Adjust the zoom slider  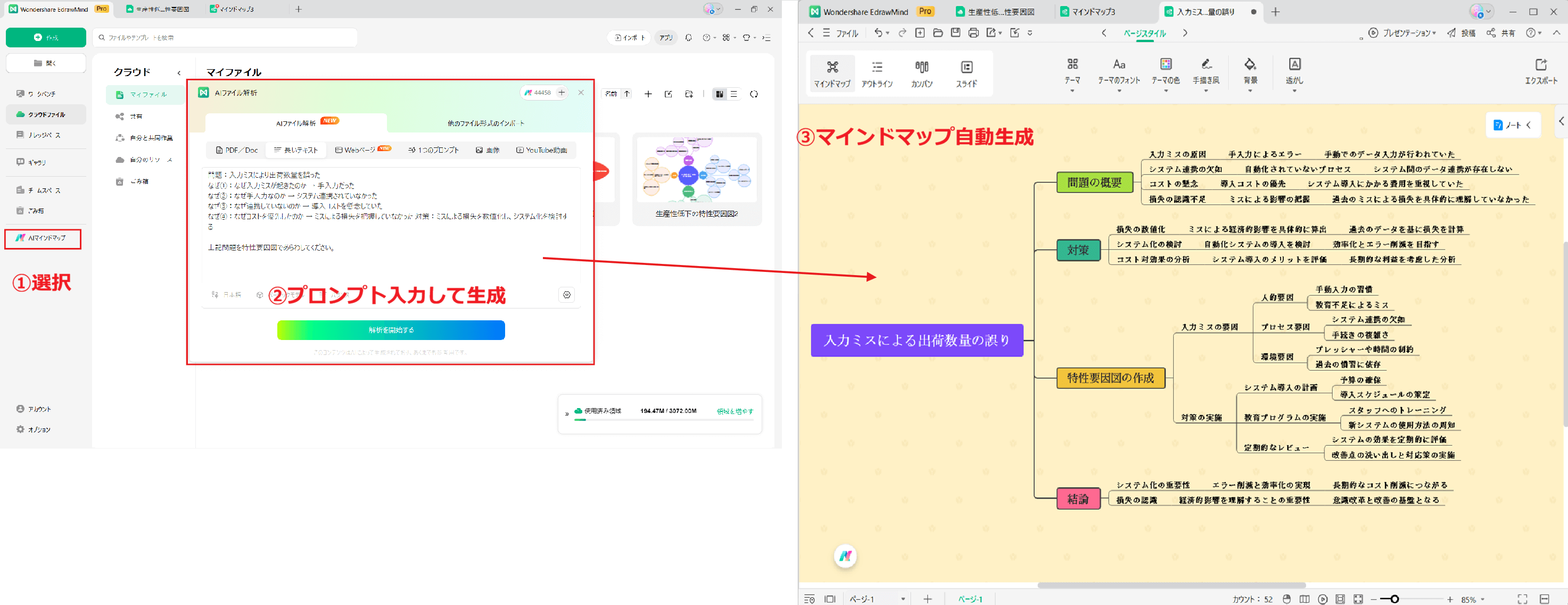tap(1394, 599)
